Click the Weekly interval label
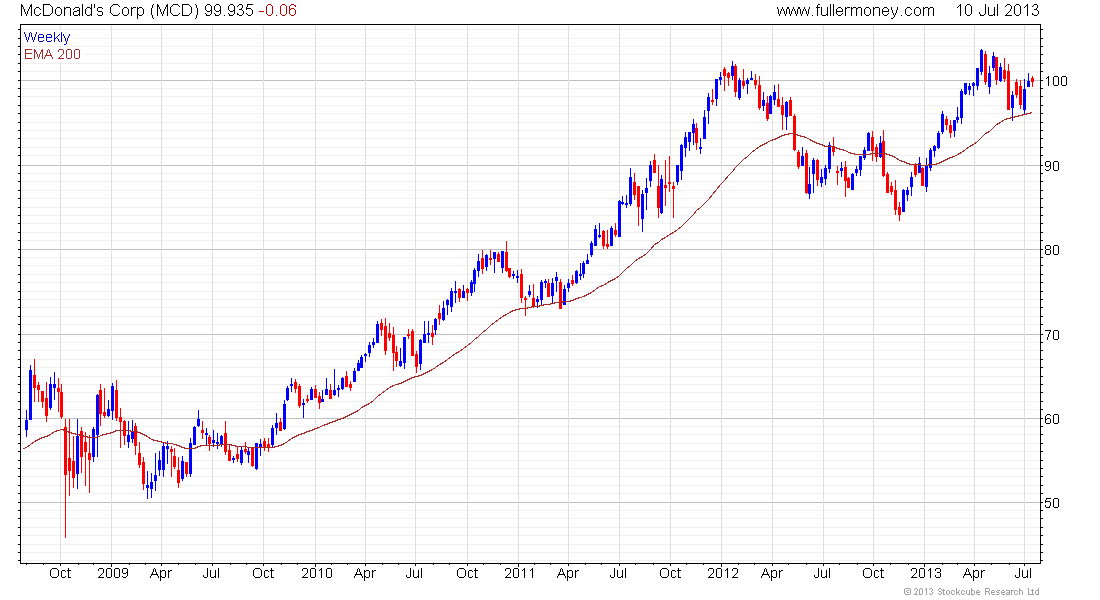 47,37
